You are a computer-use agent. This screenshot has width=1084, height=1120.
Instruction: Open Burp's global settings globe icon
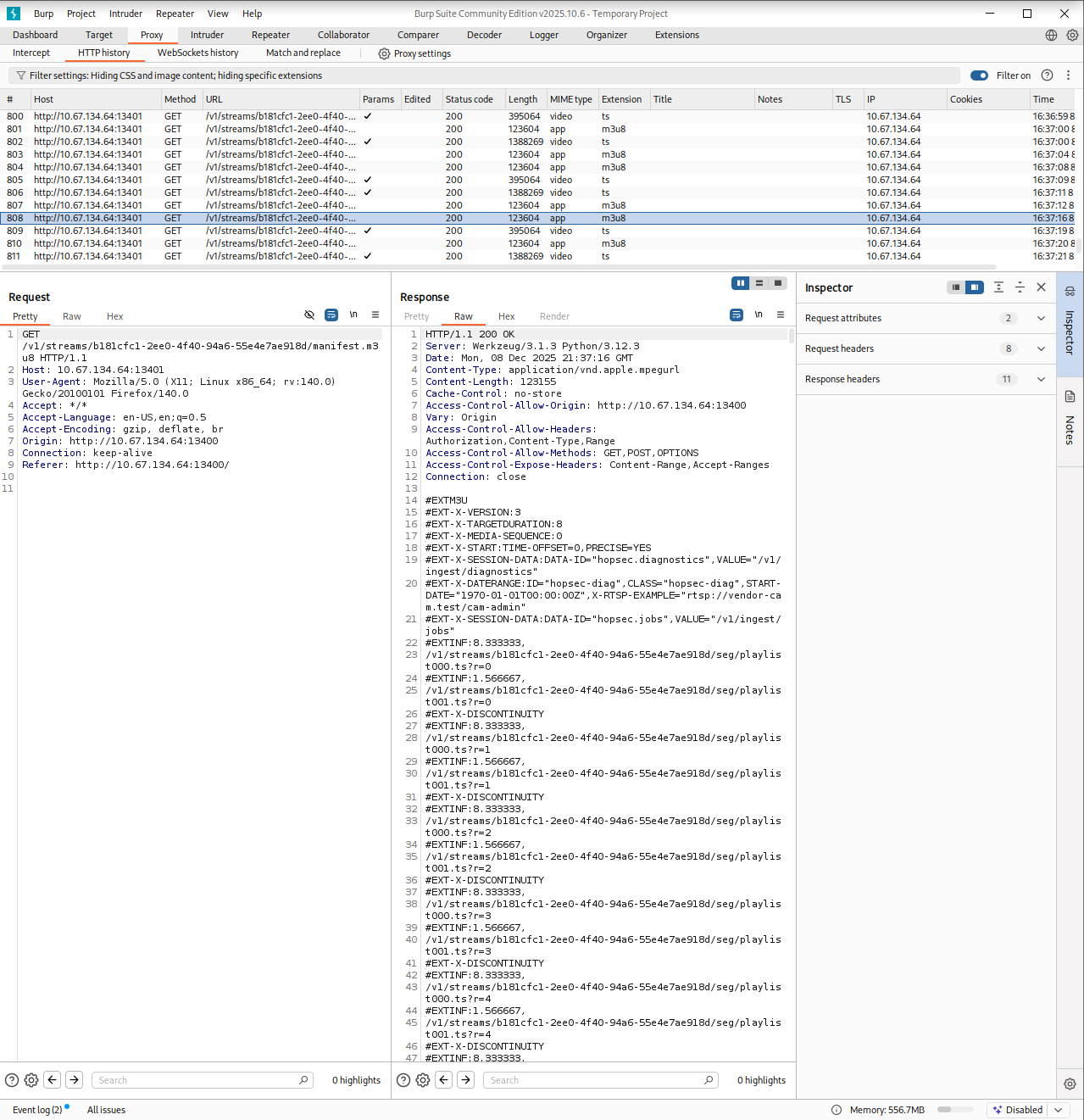(1051, 35)
